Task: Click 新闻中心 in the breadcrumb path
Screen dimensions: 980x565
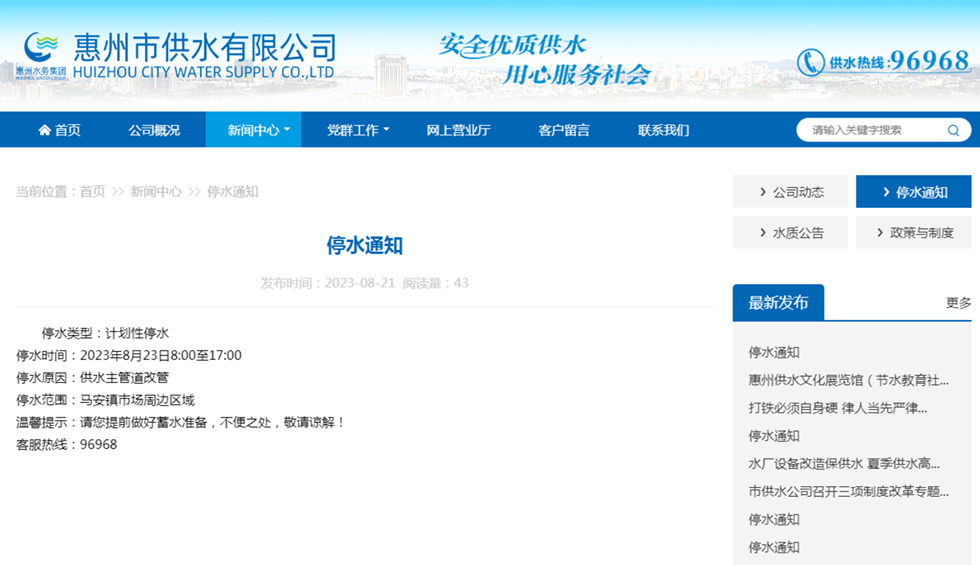Action: point(156,192)
